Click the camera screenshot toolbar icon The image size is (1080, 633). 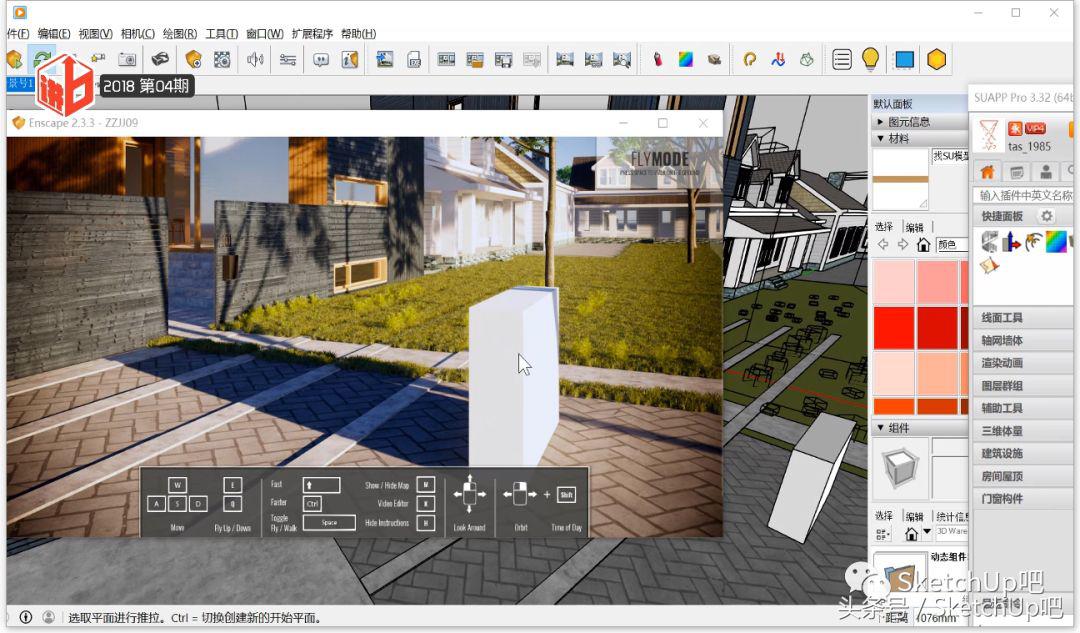coord(127,59)
